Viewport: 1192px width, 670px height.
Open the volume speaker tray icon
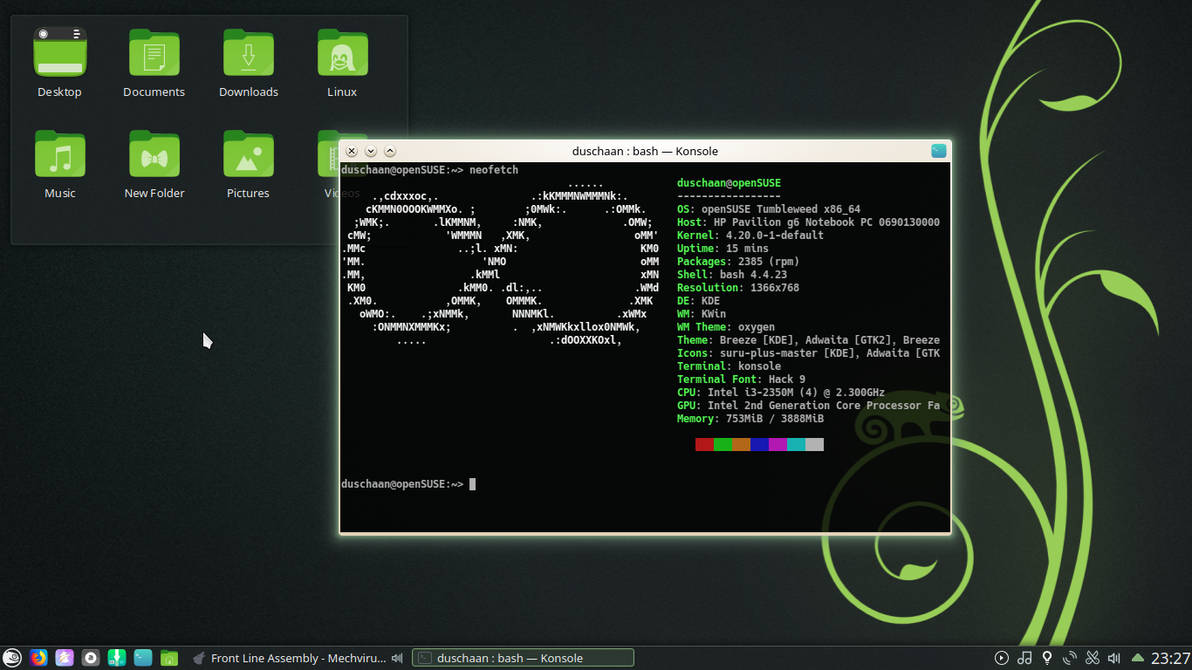tap(1114, 658)
